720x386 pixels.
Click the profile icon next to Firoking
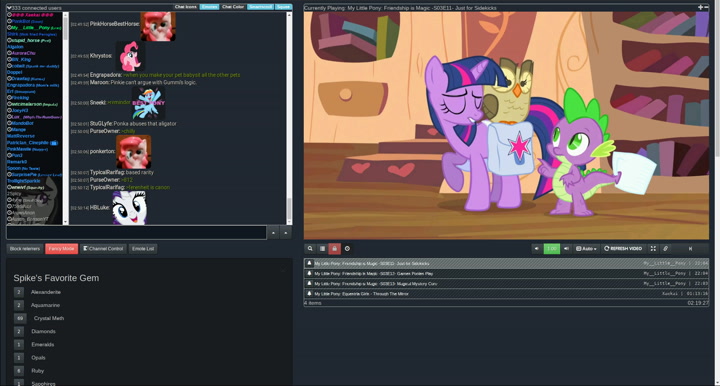9,97
